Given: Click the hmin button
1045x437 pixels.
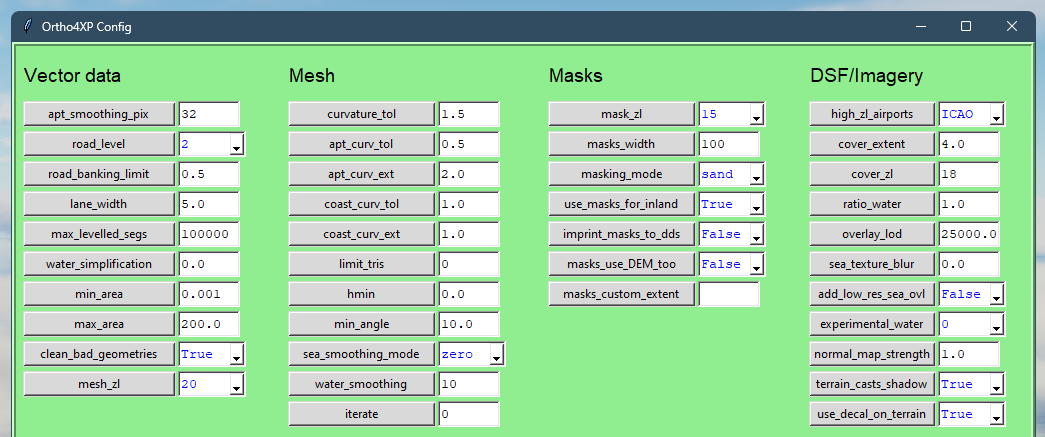Looking at the screenshot, I should (x=362, y=294).
